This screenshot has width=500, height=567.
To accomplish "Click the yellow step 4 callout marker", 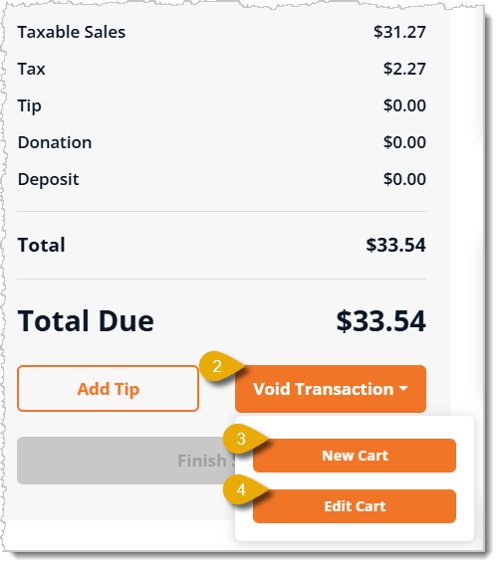I will click(x=242, y=489).
